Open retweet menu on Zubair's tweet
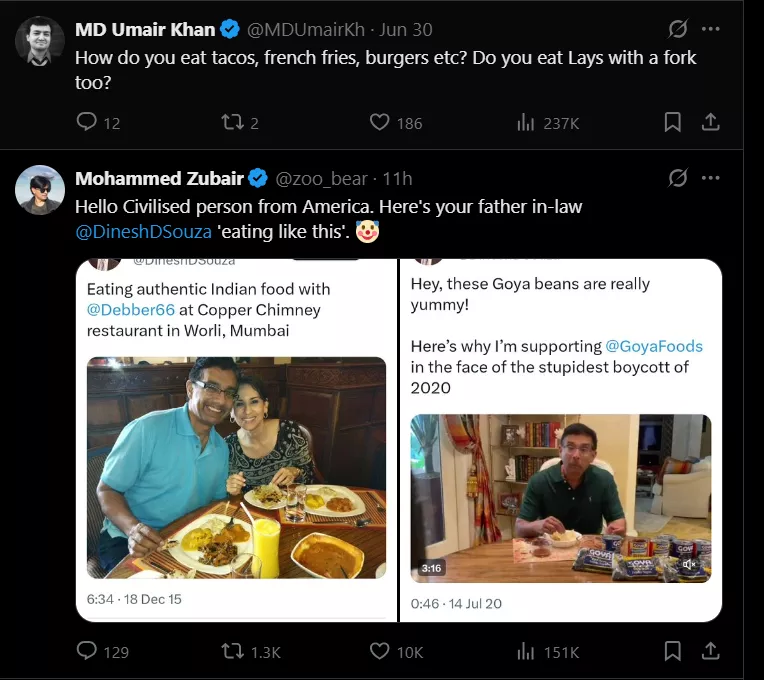 tap(231, 651)
